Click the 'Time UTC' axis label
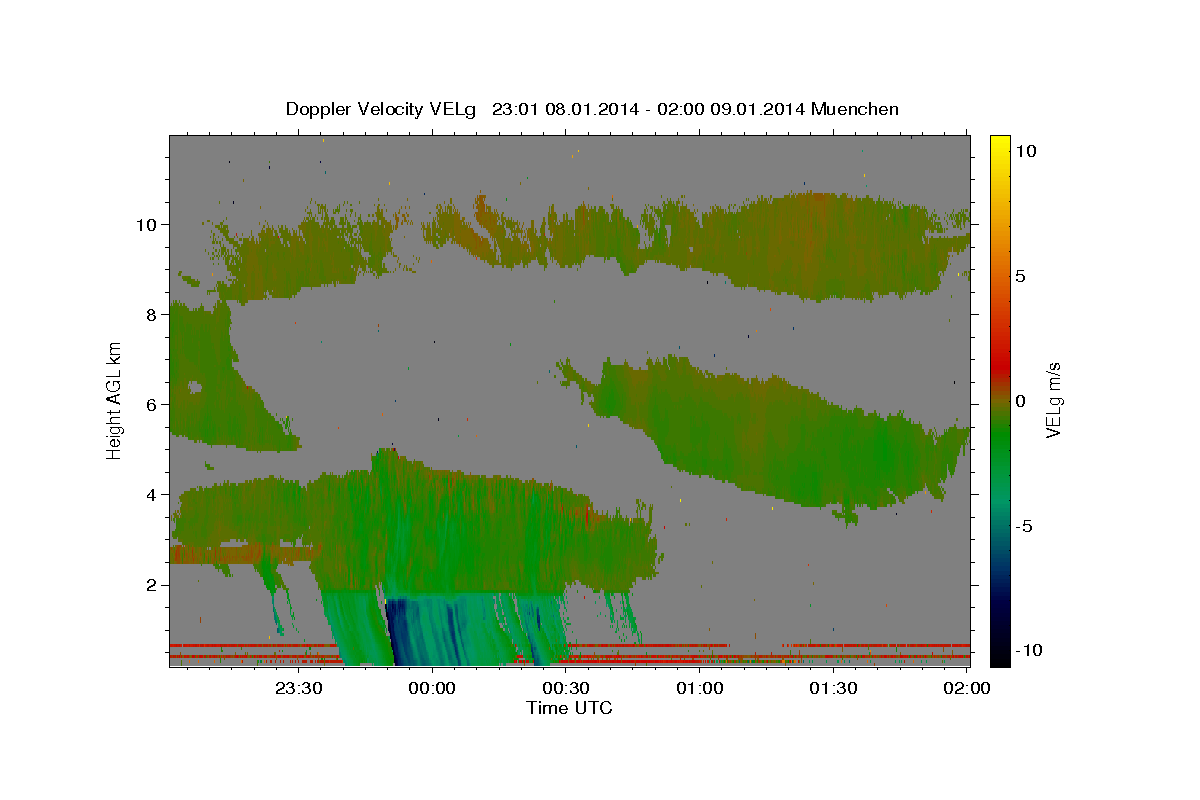 (x=569, y=708)
